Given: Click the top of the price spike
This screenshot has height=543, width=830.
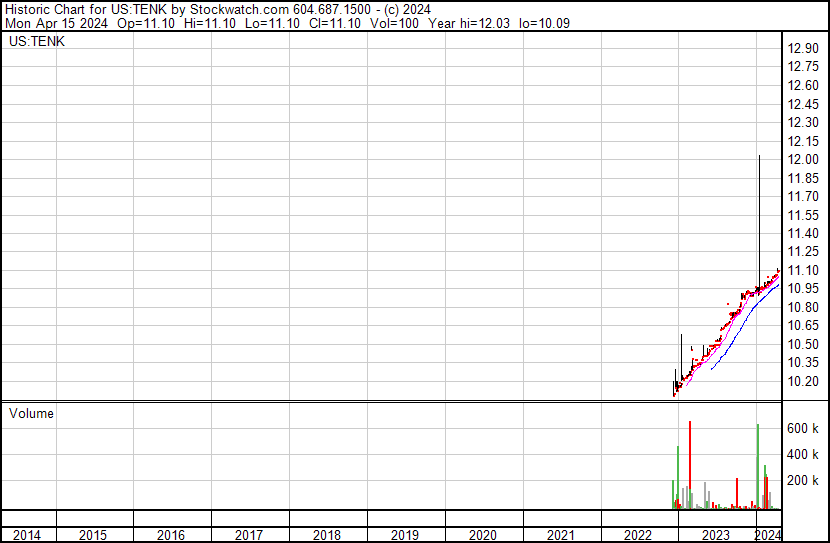Looking at the screenshot, I should pyautogui.click(x=760, y=157).
